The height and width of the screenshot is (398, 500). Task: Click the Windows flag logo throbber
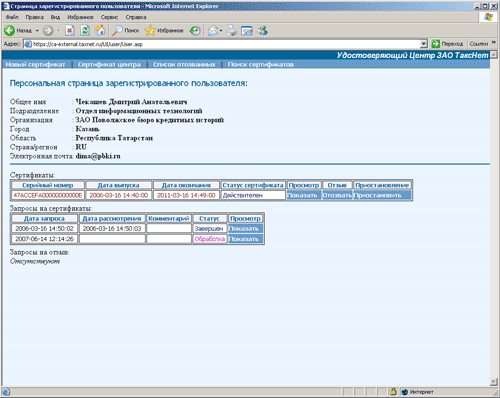pos(488,17)
